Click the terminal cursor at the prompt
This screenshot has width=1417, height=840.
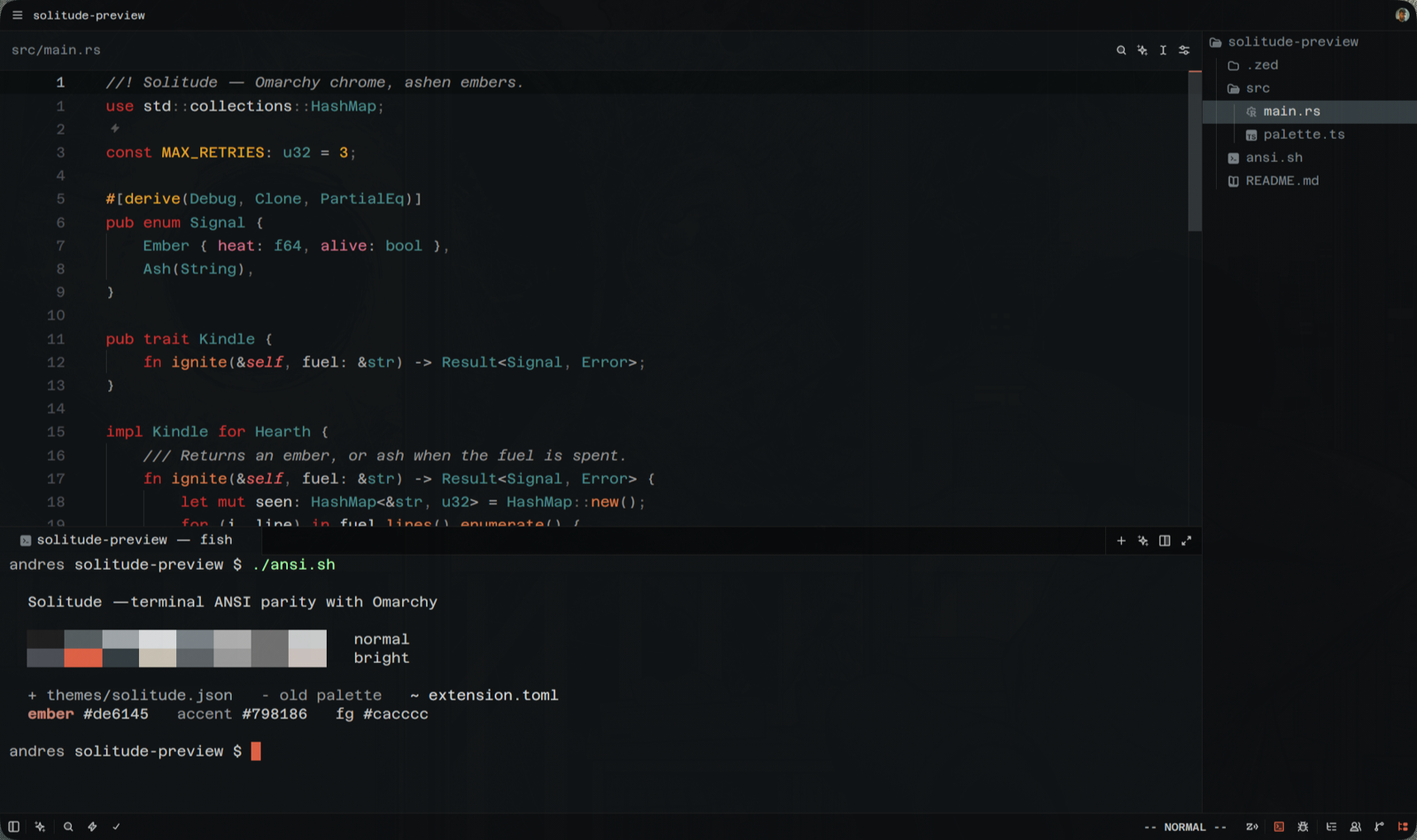(x=256, y=751)
